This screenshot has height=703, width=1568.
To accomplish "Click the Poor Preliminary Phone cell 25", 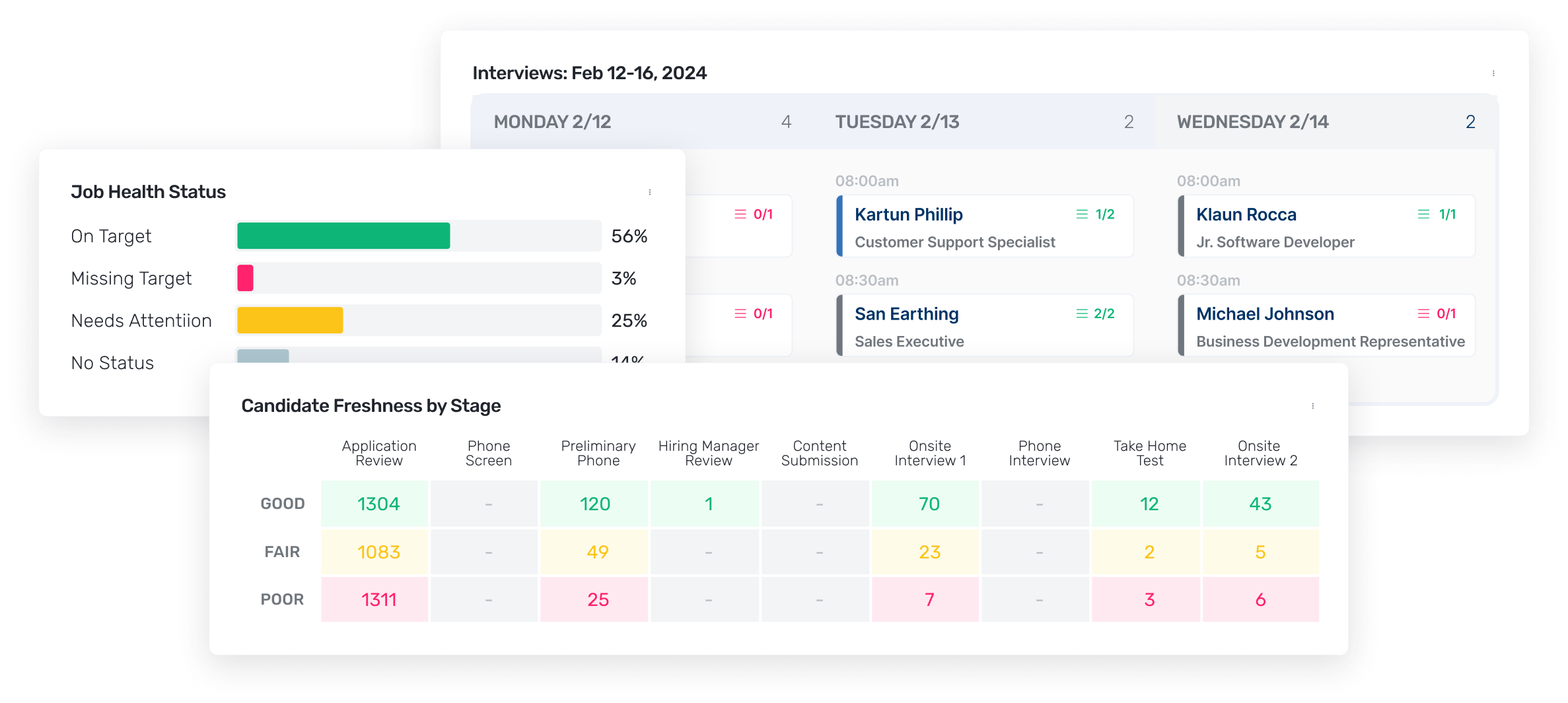I will (x=597, y=599).
